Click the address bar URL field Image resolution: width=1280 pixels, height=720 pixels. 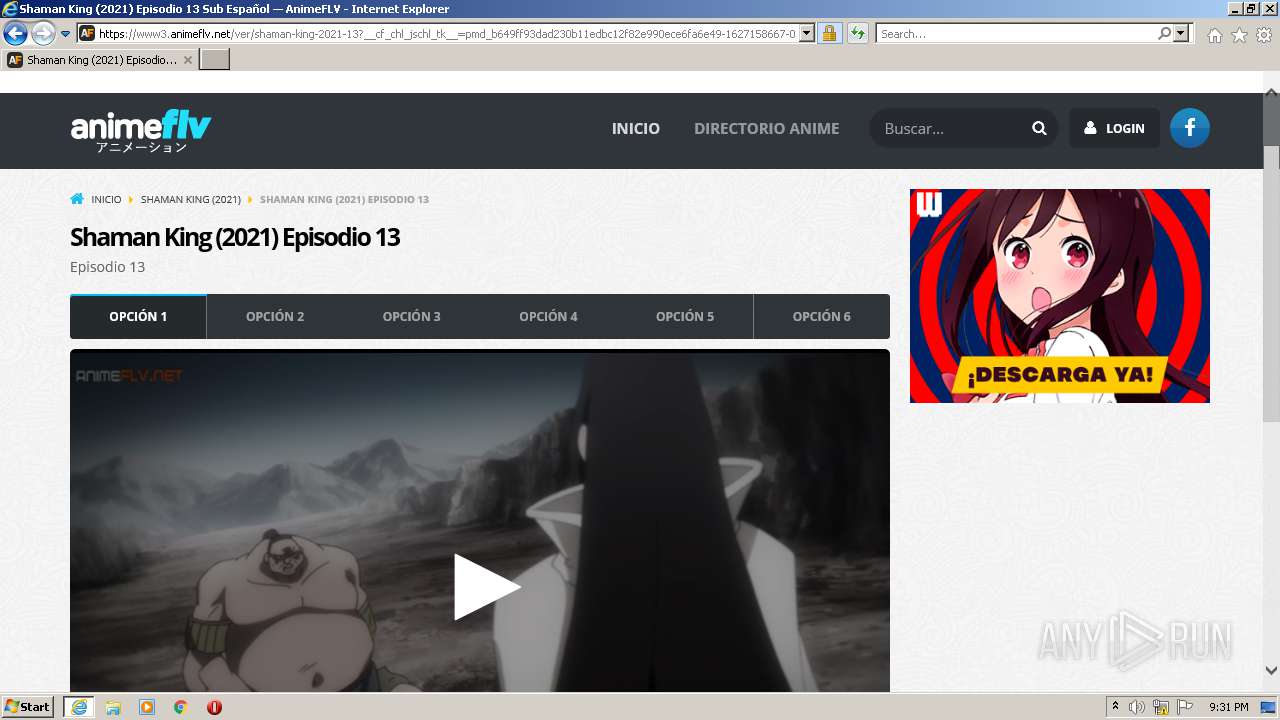click(447, 33)
